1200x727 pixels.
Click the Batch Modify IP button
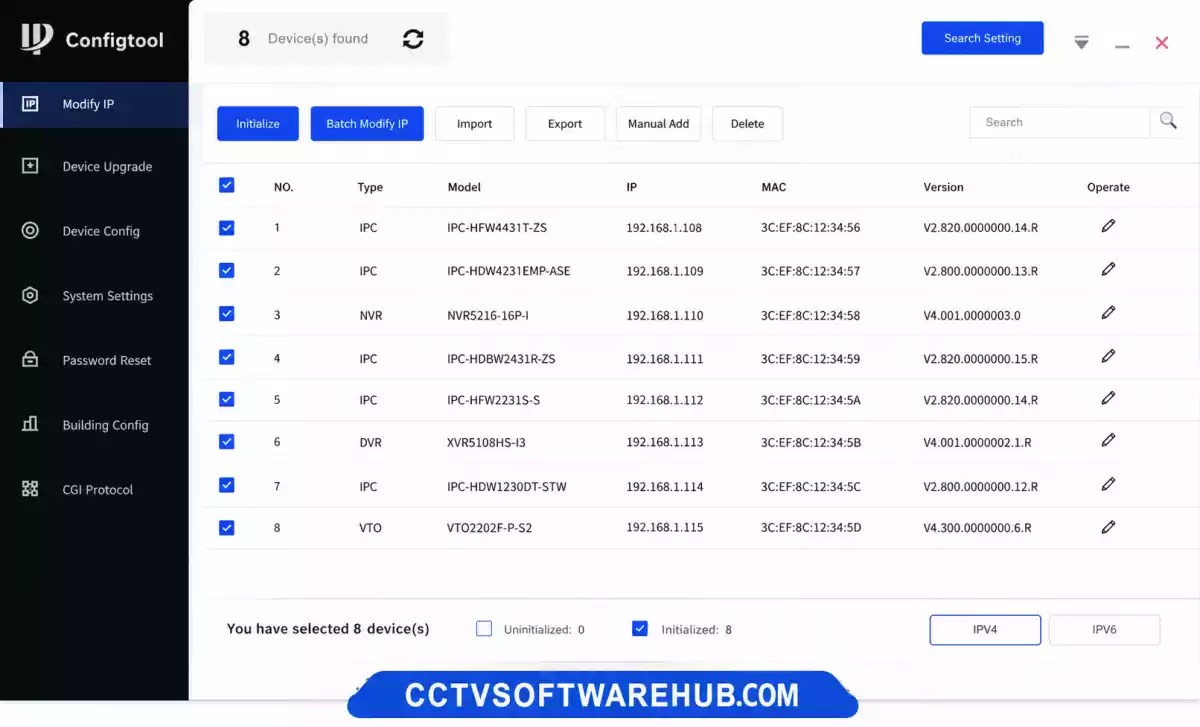pos(367,123)
